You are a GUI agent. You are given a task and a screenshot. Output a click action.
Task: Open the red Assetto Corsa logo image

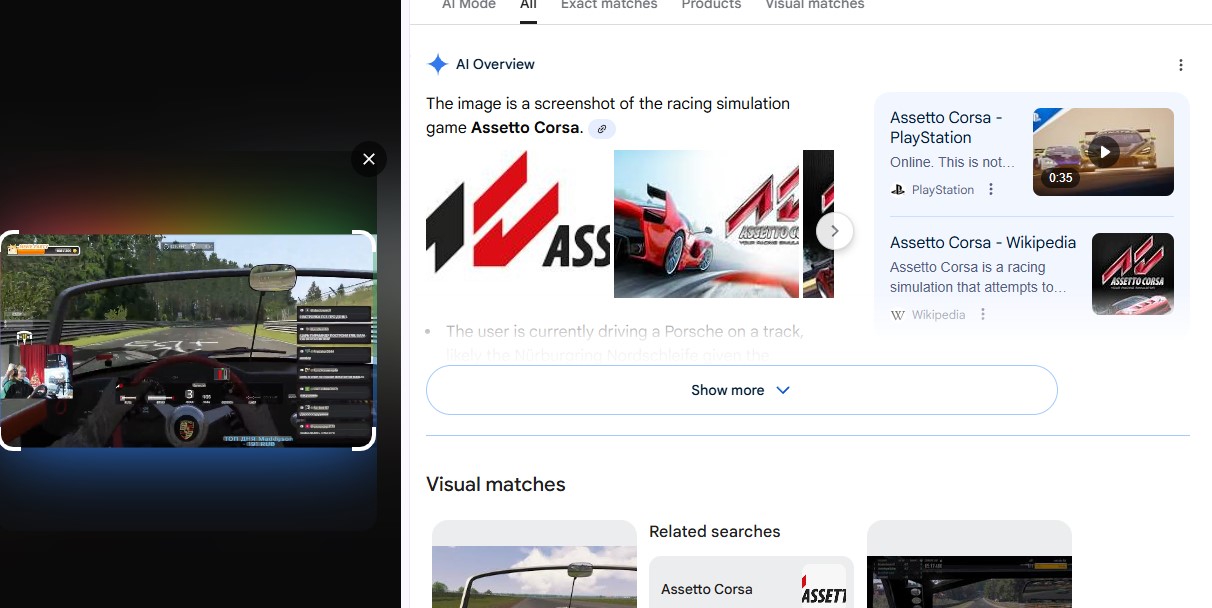[518, 224]
